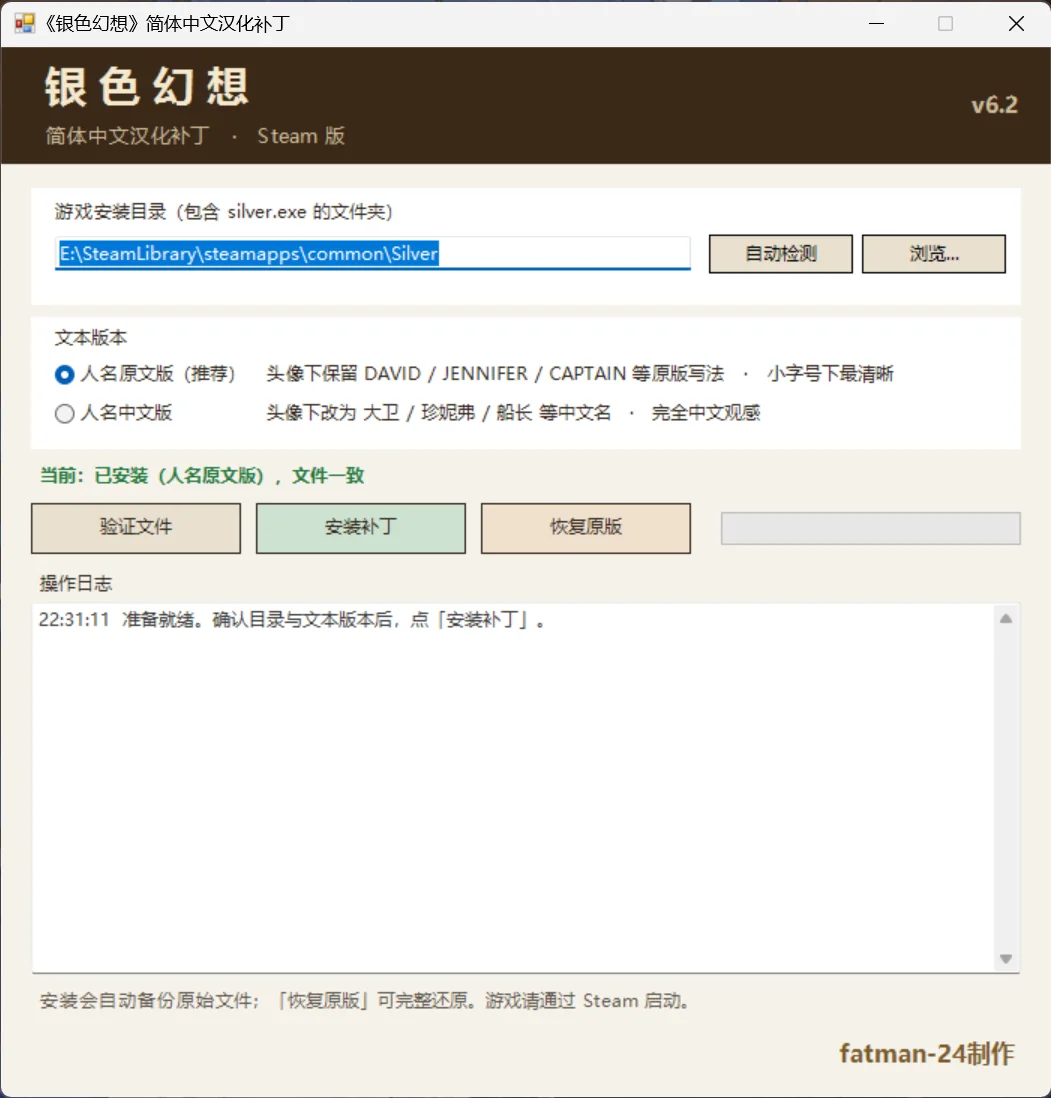This screenshot has height=1098, width=1051.
Task: Click the log scrollbar down arrow
Action: click(x=1005, y=959)
